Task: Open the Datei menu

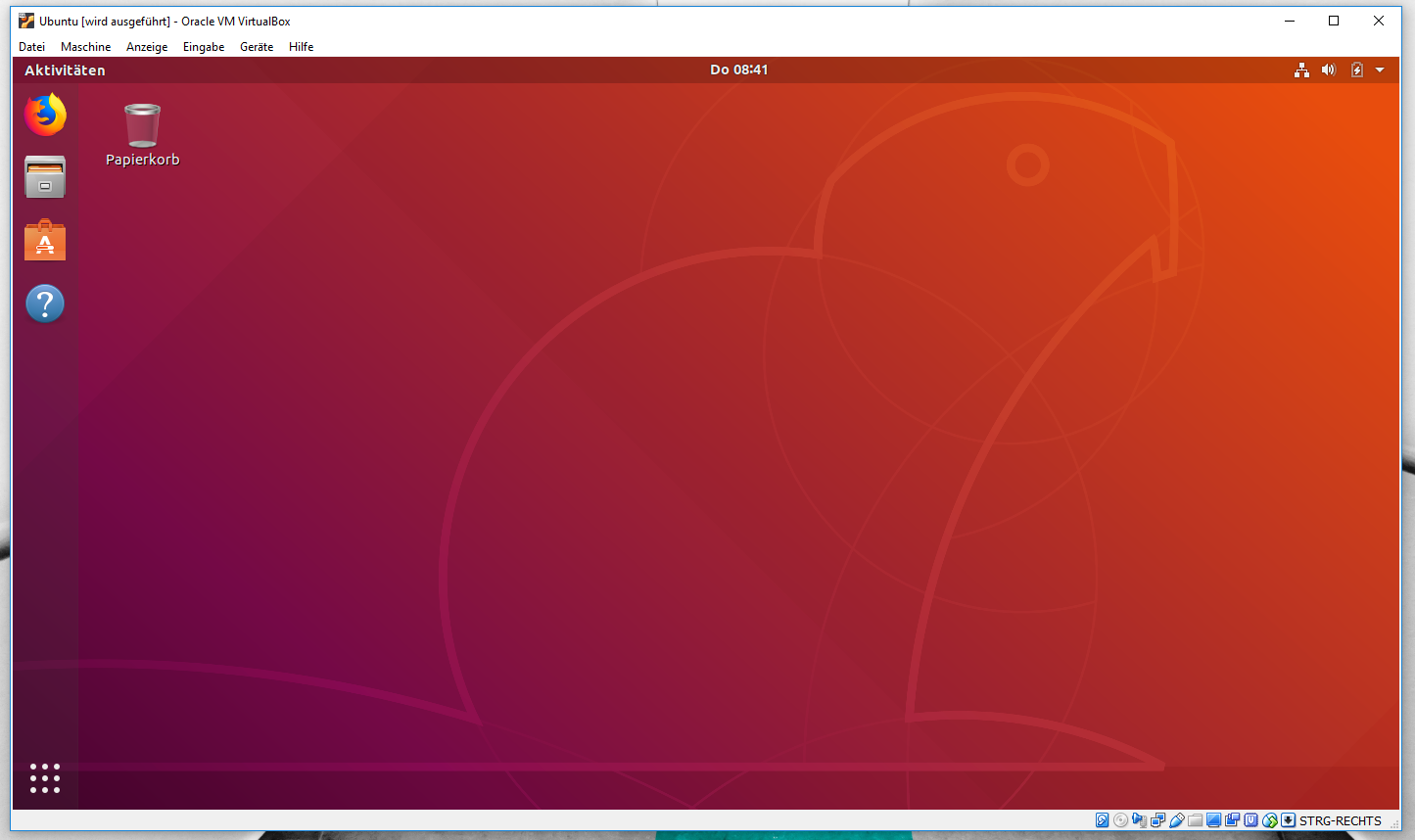Action: point(32,47)
